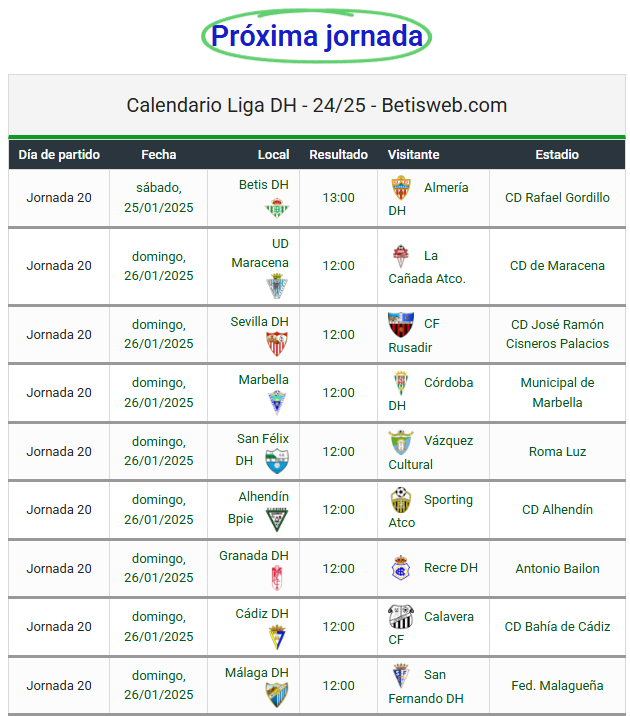Click the Almería DH club badge
The height and width of the screenshot is (716, 630).
pyautogui.click(x=401, y=188)
